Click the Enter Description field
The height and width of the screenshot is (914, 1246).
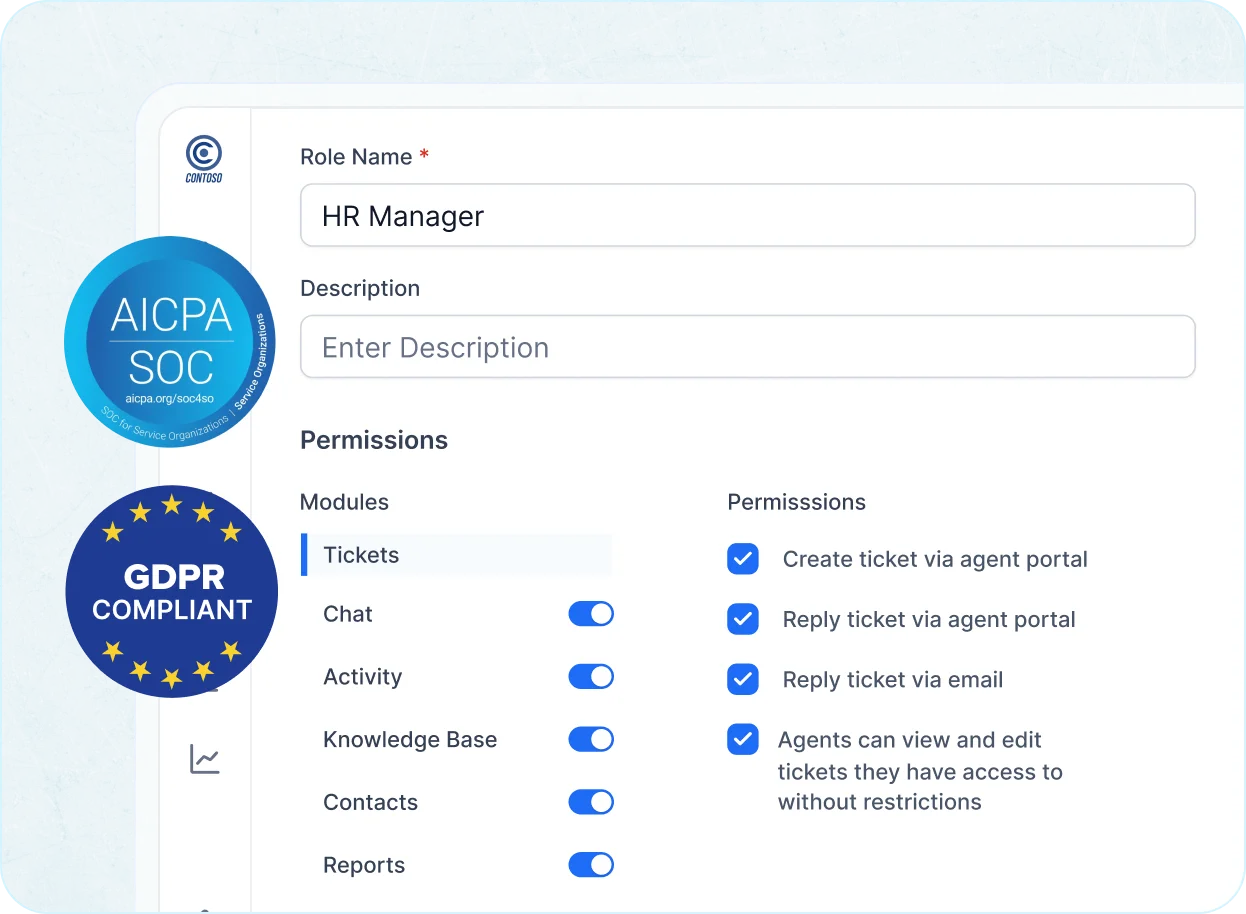(x=747, y=347)
